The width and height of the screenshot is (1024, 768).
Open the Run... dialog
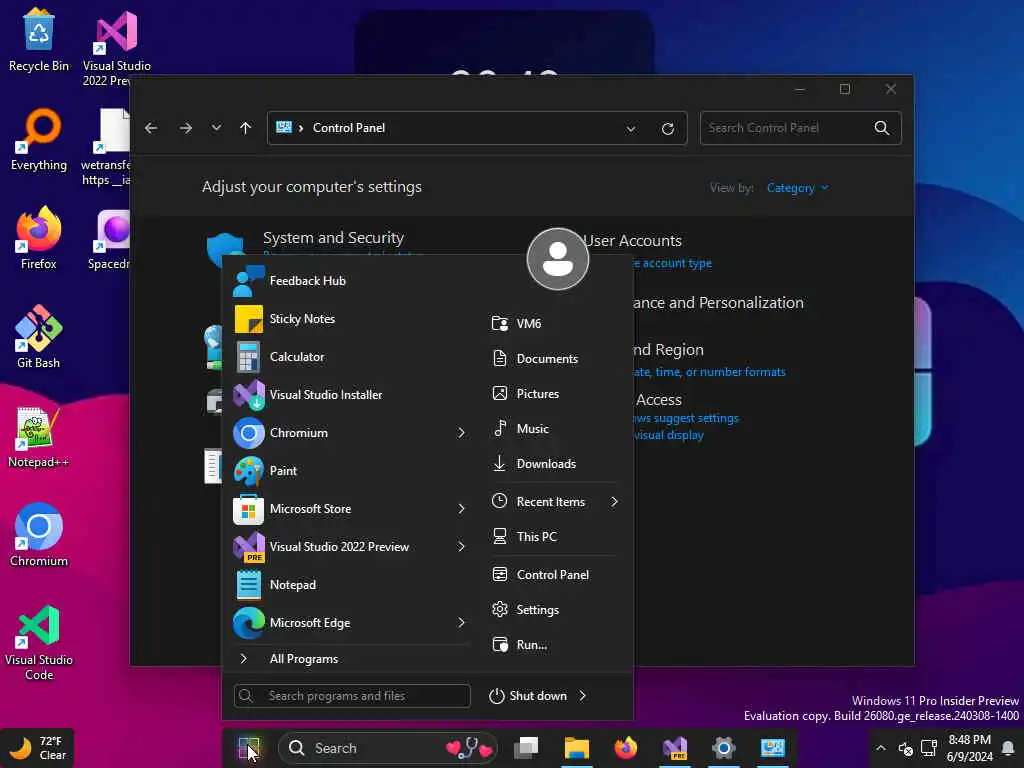point(555,645)
